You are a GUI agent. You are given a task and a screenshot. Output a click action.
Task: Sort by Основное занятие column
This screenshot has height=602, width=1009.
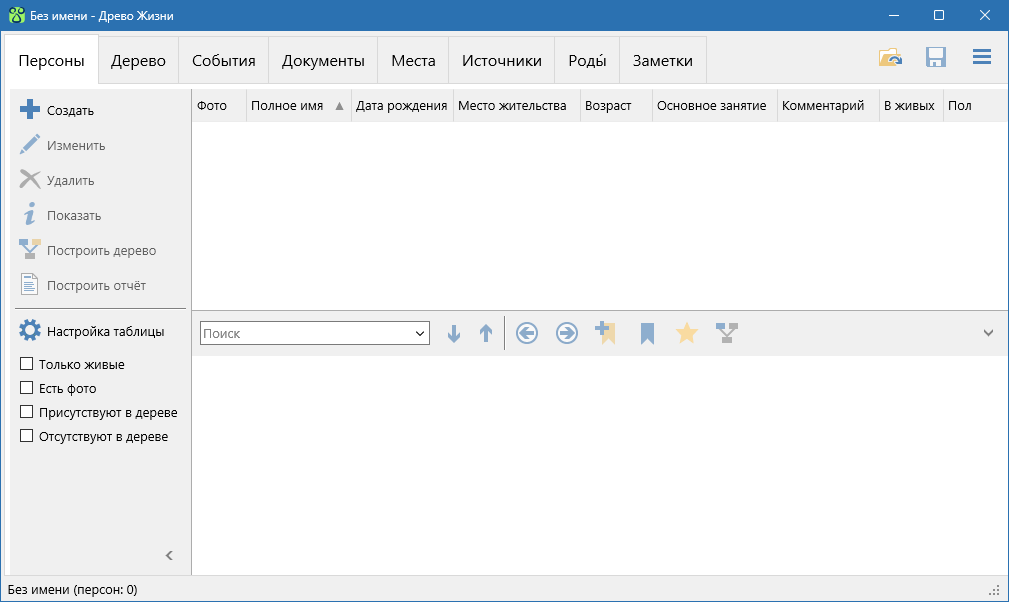[x=715, y=105]
